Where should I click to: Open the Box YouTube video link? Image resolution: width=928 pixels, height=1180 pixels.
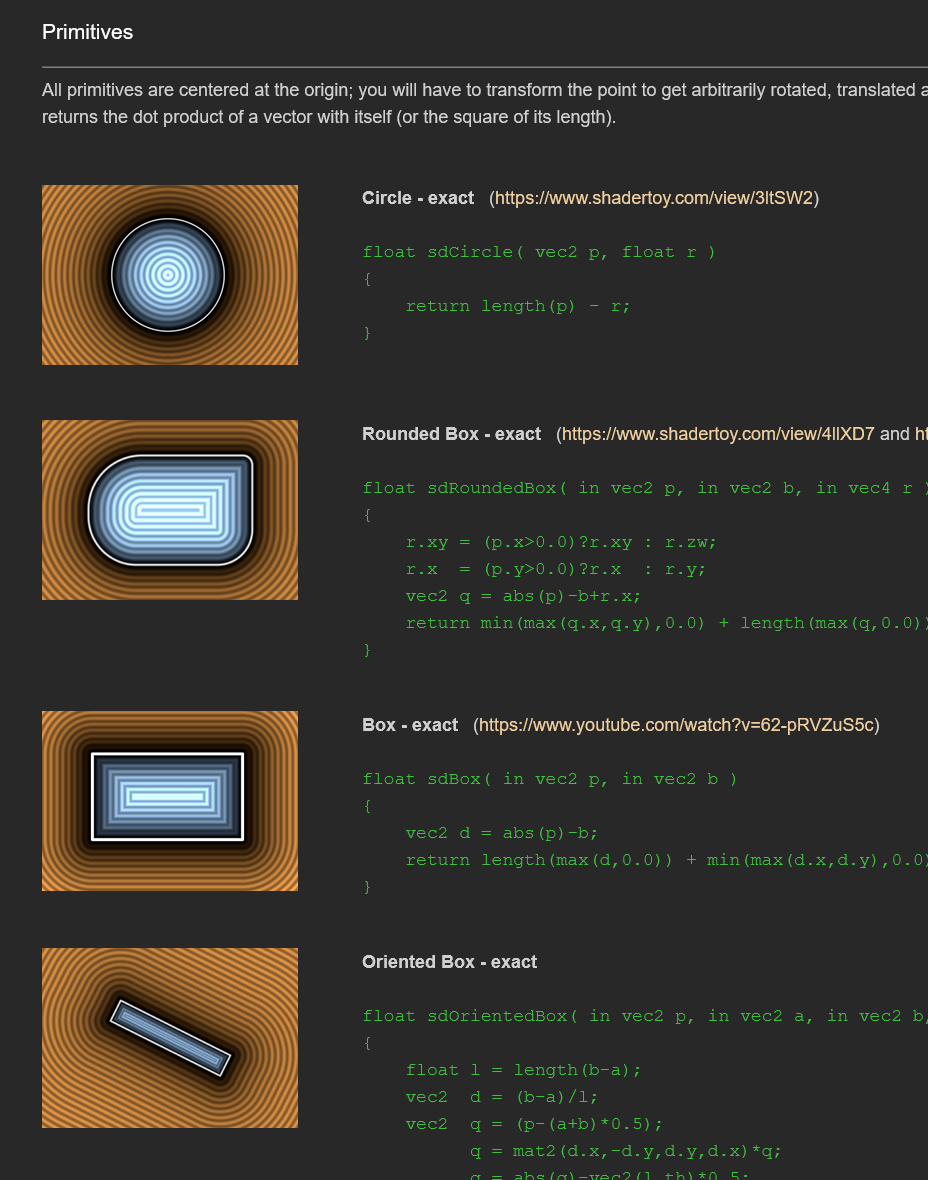tap(677, 725)
